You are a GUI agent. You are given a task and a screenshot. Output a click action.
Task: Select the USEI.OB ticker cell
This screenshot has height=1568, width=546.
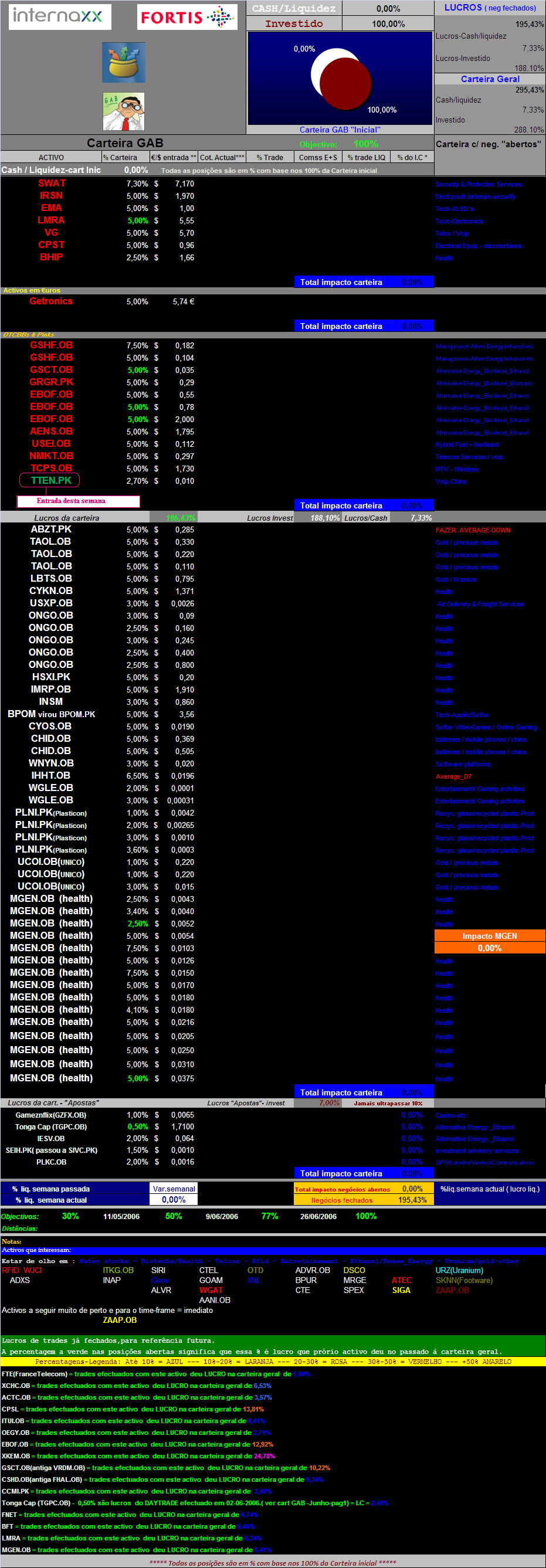51,444
